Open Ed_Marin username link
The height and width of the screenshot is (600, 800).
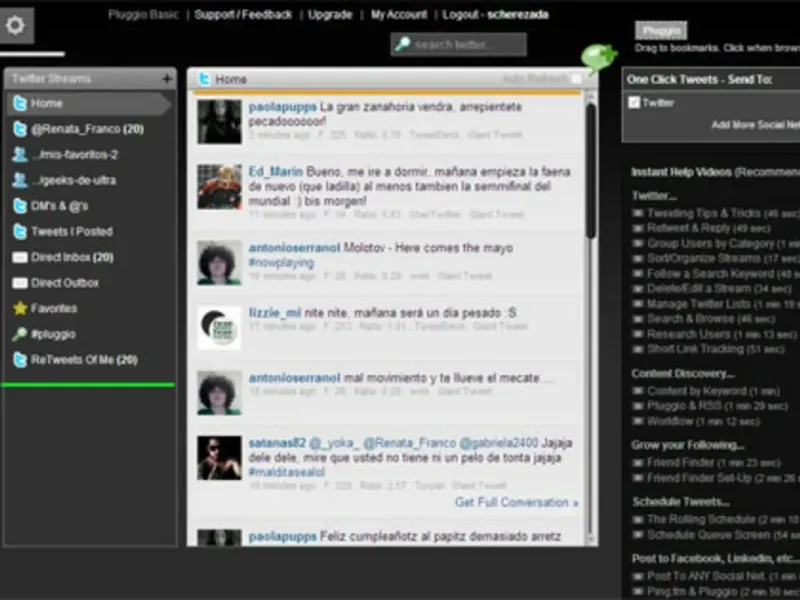pyautogui.click(x=276, y=171)
